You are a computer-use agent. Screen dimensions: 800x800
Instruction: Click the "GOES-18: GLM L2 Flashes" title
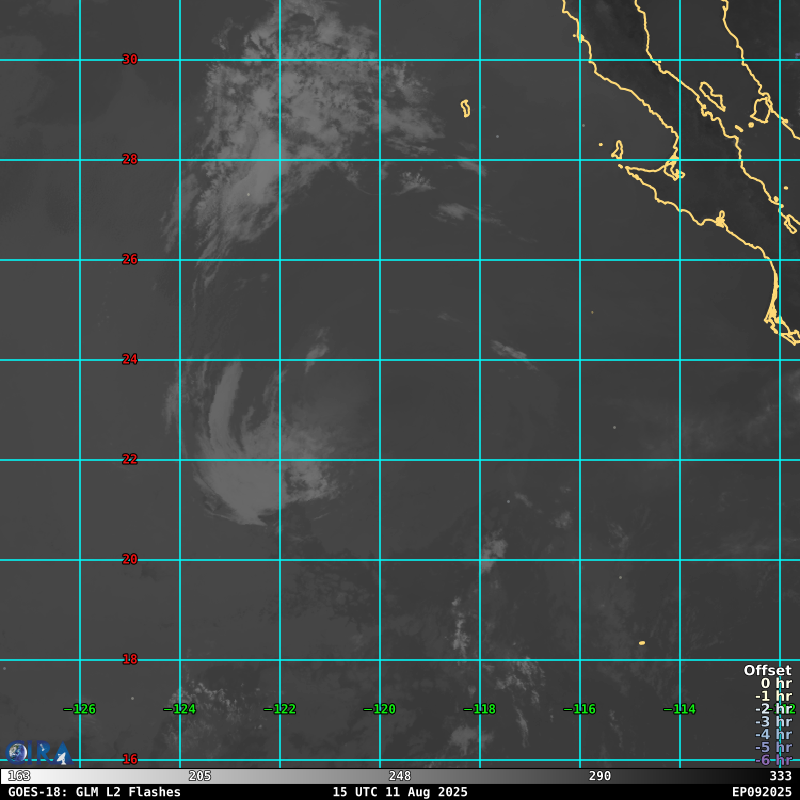pyautogui.click(x=95, y=792)
